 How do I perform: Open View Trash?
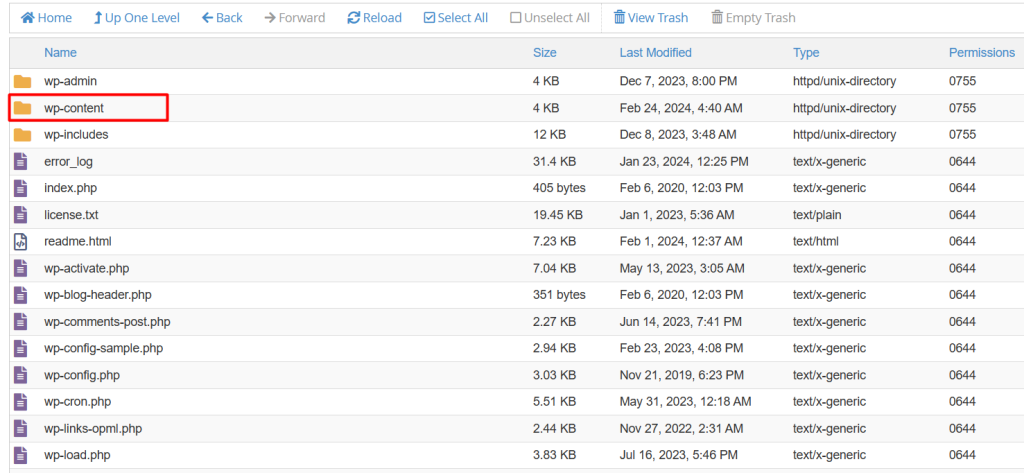(650, 18)
